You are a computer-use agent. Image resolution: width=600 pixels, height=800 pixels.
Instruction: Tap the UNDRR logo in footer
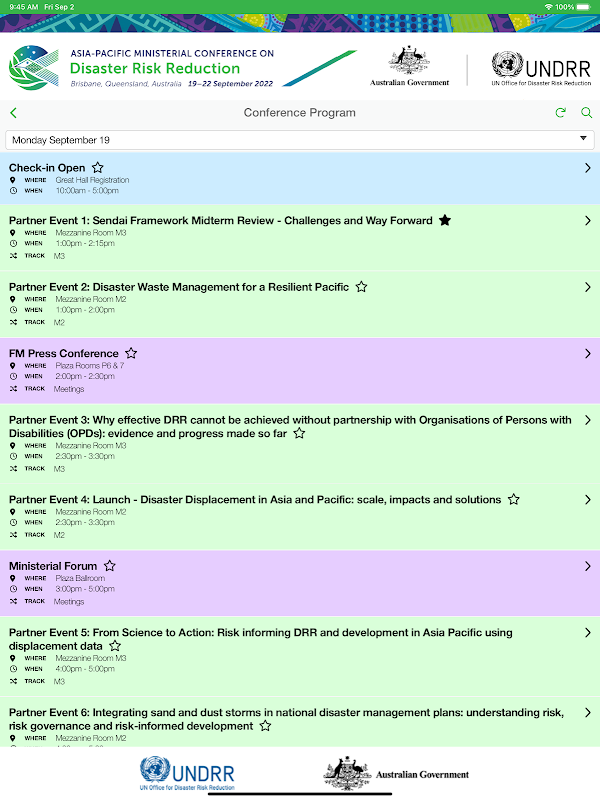click(187, 773)
